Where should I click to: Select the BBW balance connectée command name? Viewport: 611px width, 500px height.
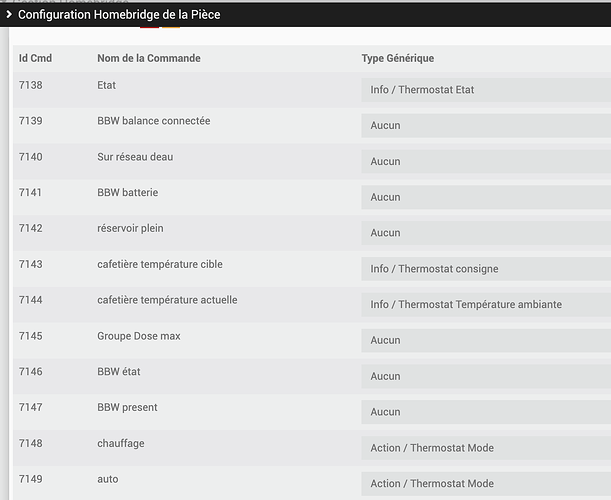pyautogui.click(x=153, y=121)
